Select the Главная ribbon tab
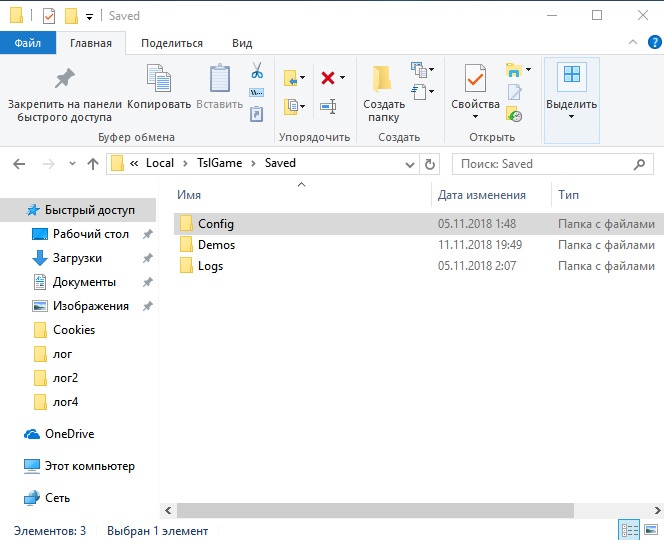Image resolution: width=664 pixels, height=540 pixels. point(91,43)
